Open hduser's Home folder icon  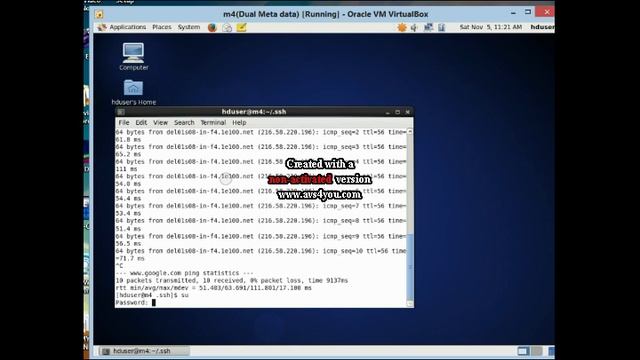(x=133, y=92)
